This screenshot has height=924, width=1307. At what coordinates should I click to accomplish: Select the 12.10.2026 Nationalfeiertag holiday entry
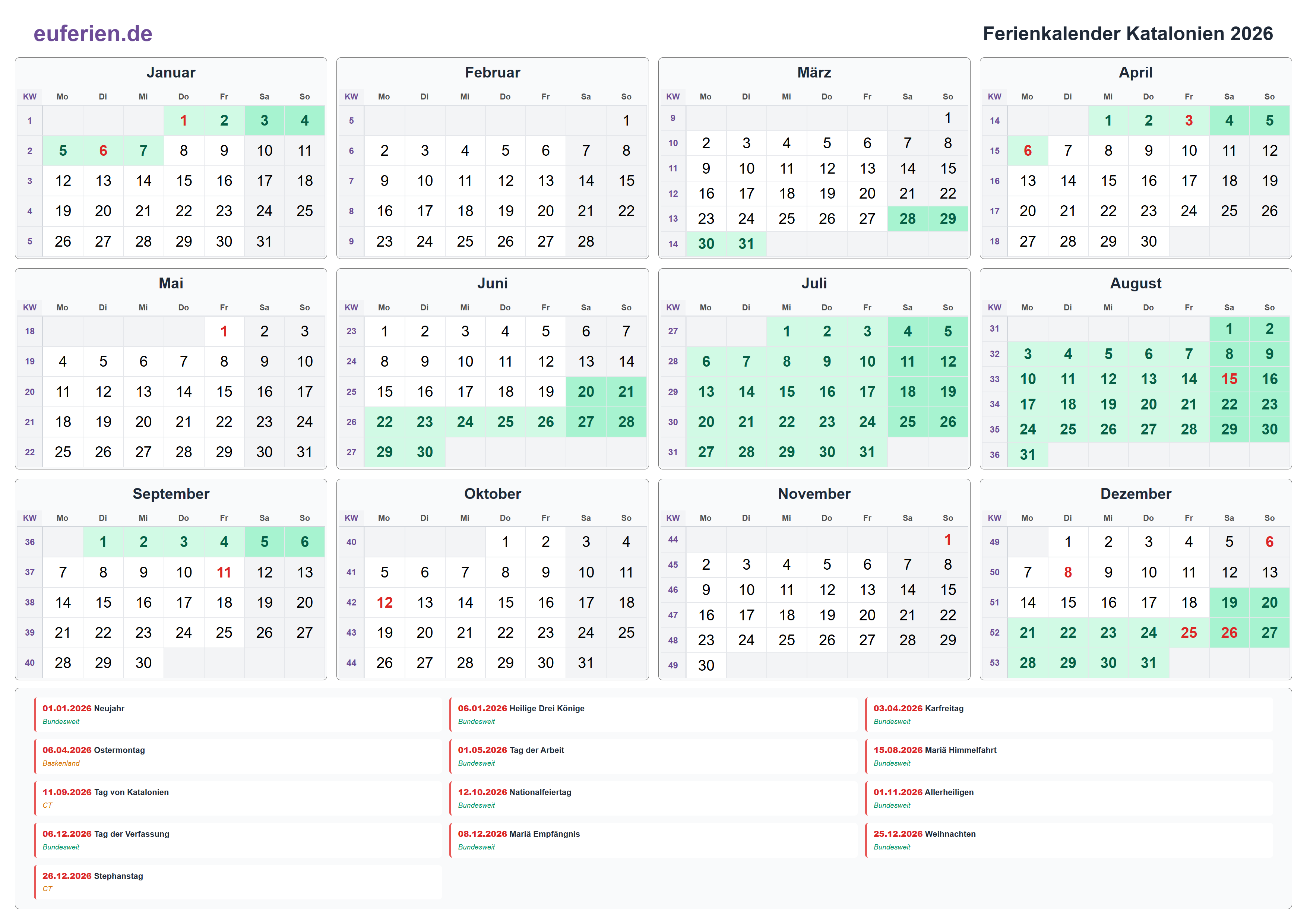[x=653, y=798]
